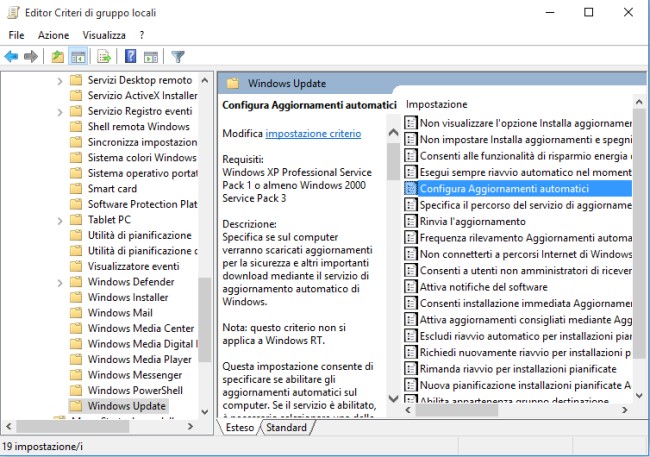Click tree pane scroll down arrow
The height and width of the screenshot is (457, 650).
205,412
